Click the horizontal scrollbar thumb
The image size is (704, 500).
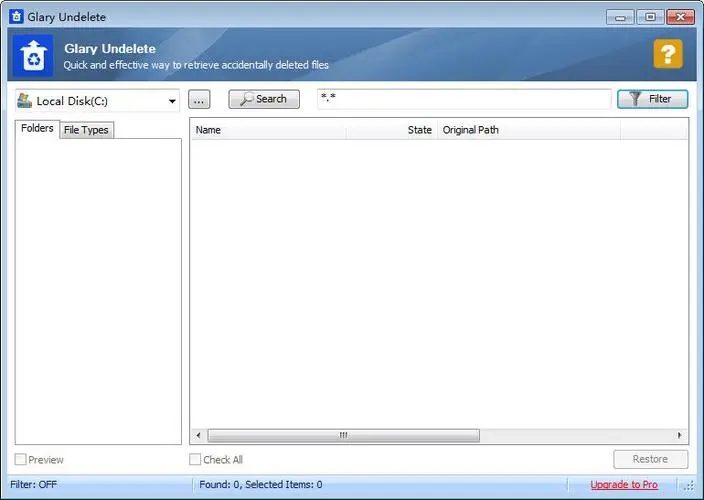click(343, 435)
